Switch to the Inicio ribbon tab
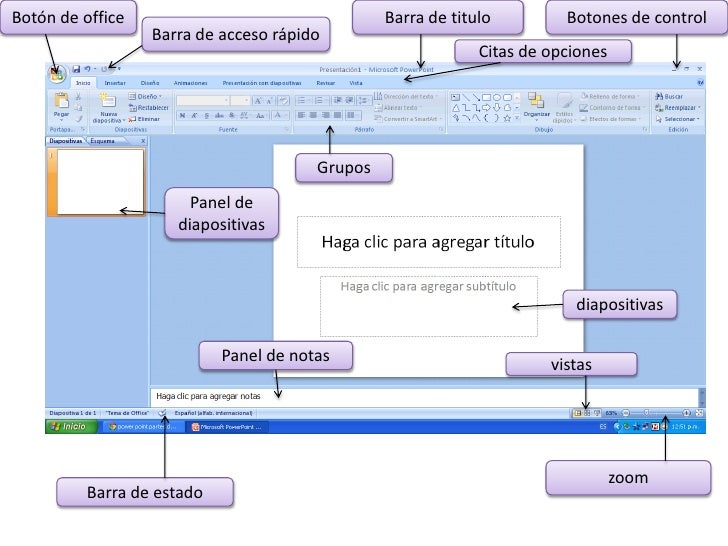The image size is (728, 546). coord(83,83)
